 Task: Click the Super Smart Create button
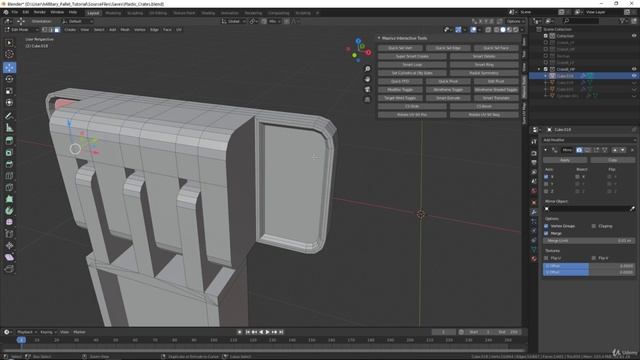coord(412,56)
